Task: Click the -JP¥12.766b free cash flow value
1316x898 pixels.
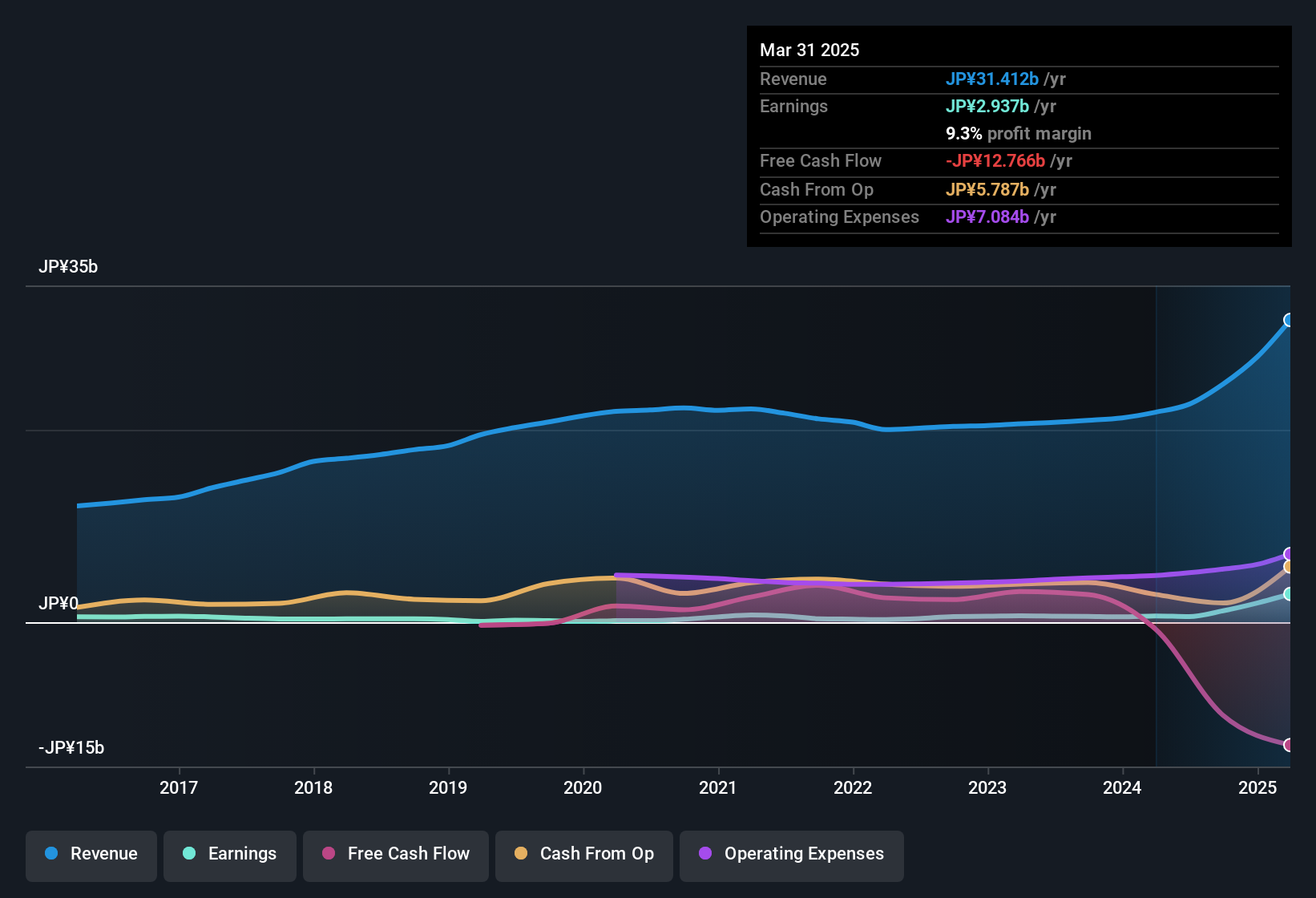Action: point(995,161)
